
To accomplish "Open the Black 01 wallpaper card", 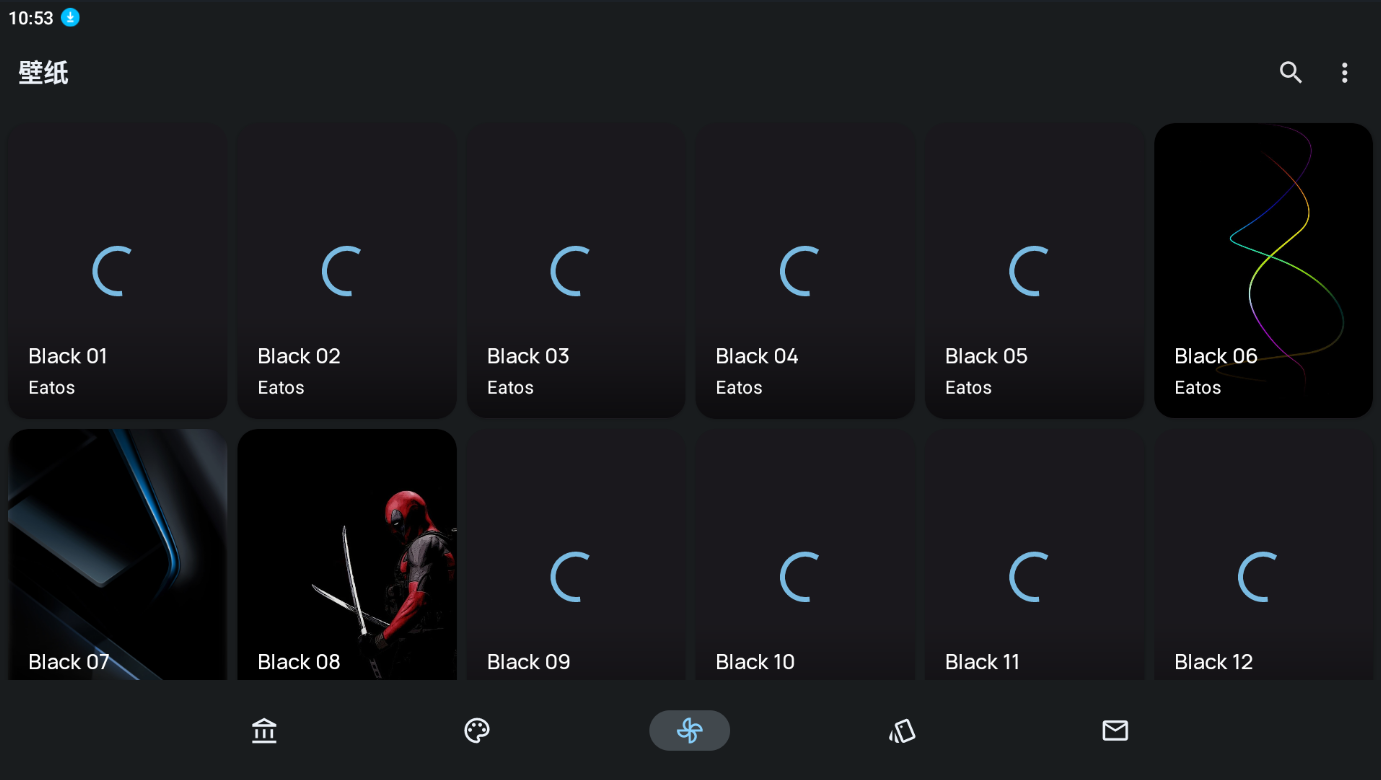I will [x=118, y=270].
